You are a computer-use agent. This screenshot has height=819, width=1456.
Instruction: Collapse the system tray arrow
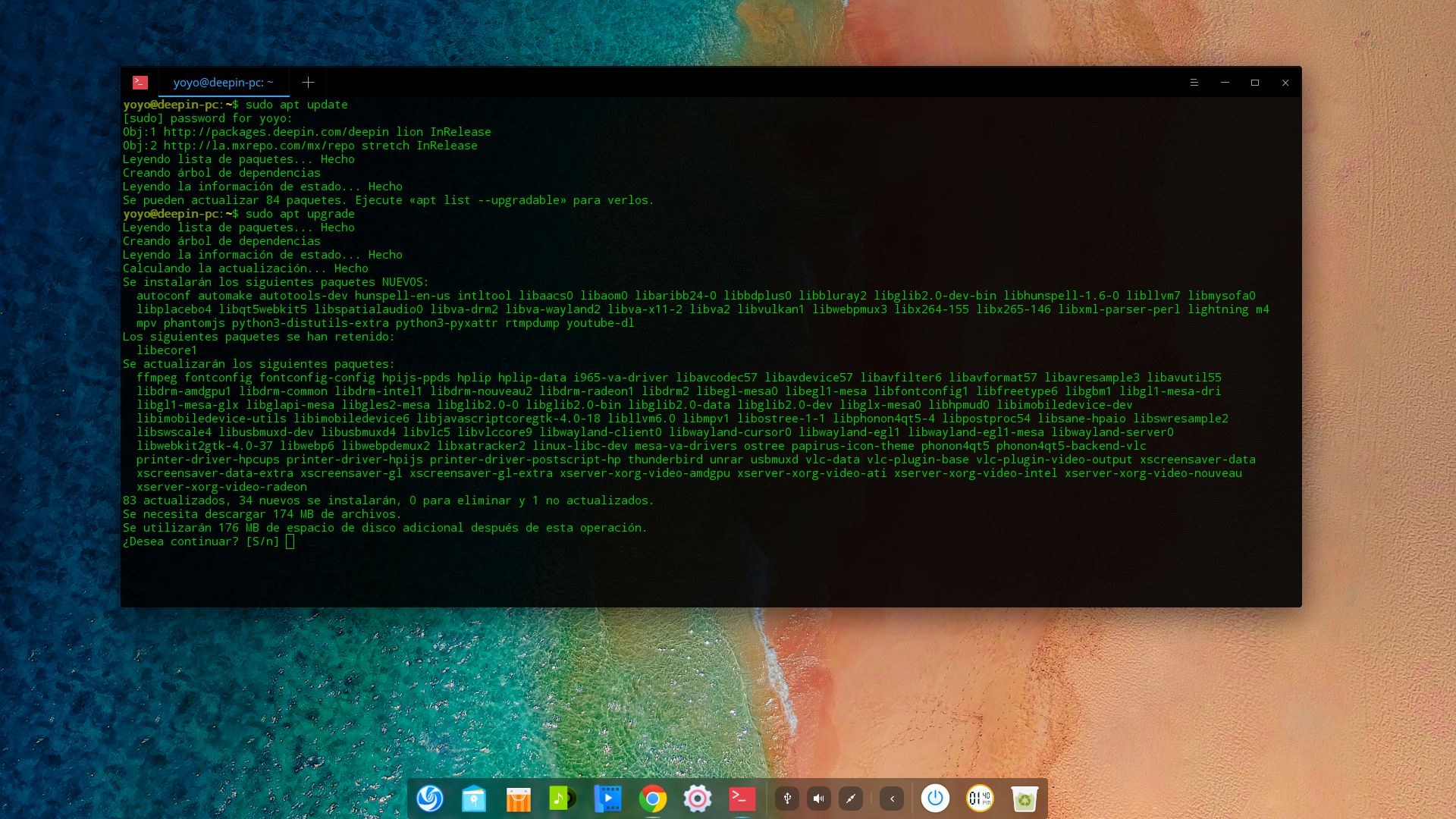[892, 799]
